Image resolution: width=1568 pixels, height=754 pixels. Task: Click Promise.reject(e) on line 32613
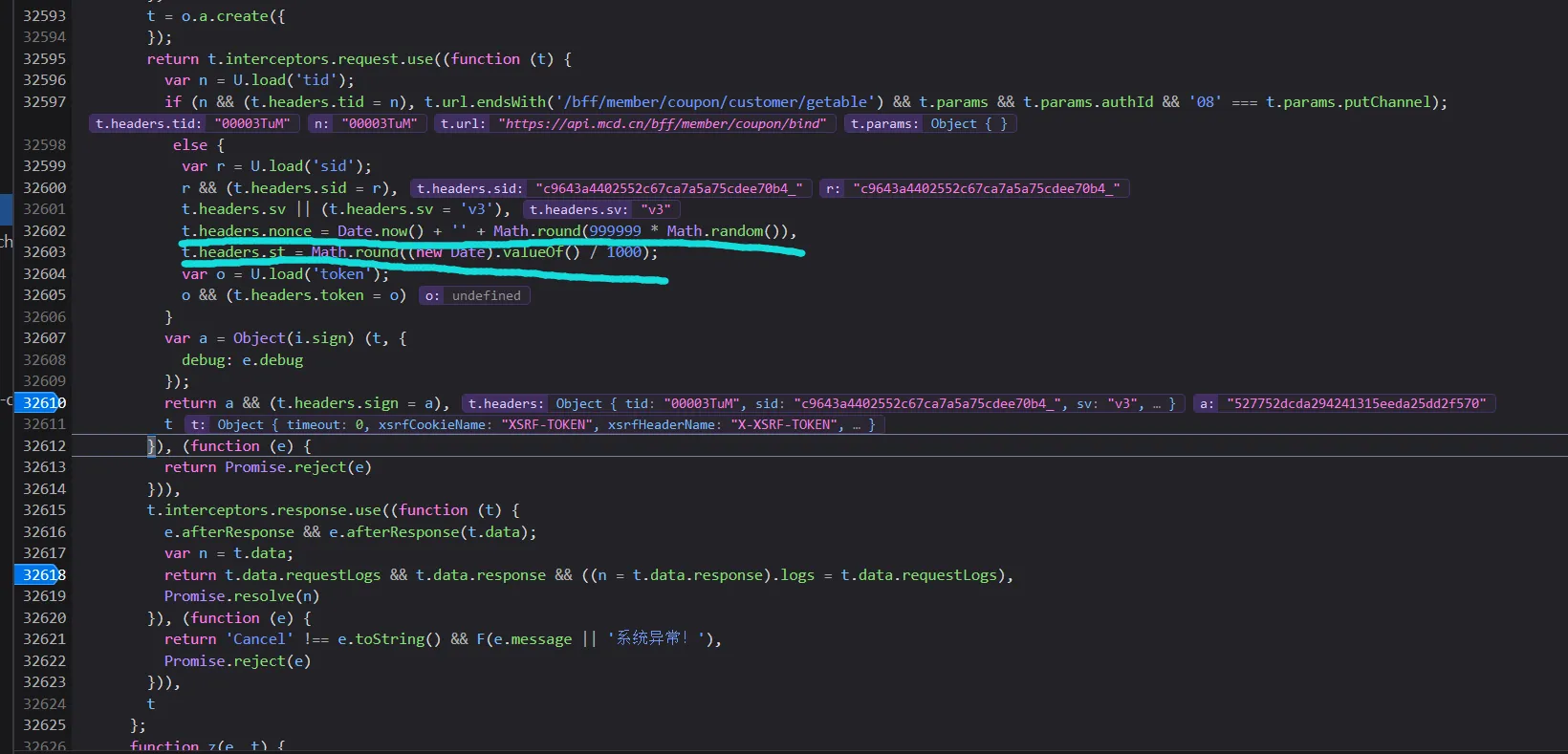click(x=298, y=467)
